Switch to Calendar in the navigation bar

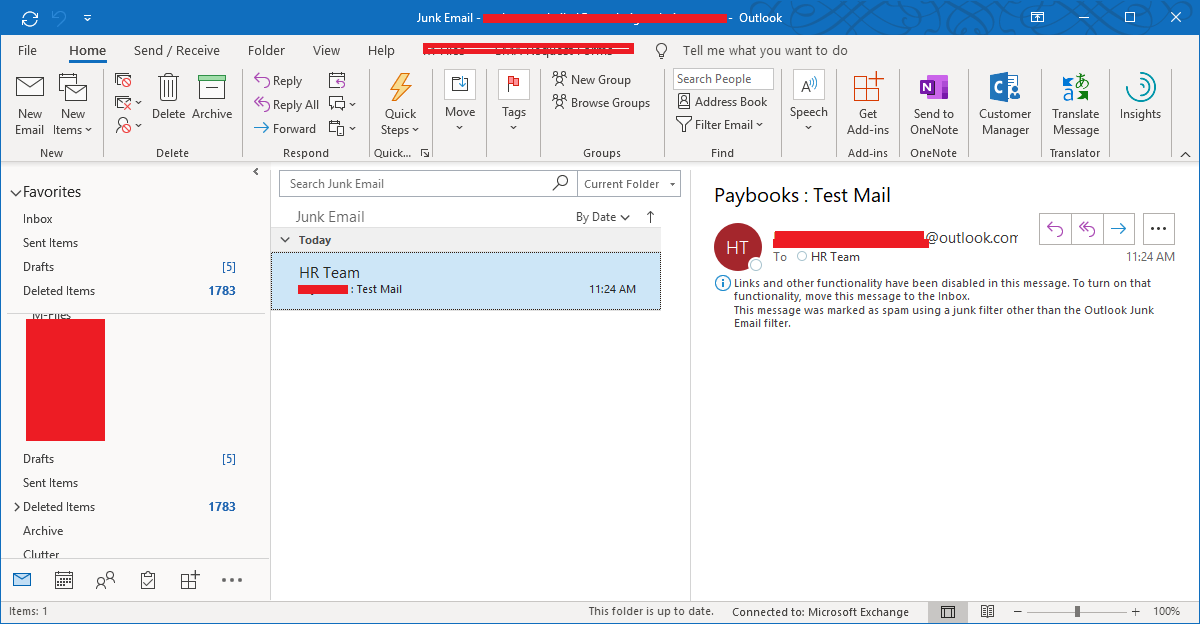click(x=63, y=579)
